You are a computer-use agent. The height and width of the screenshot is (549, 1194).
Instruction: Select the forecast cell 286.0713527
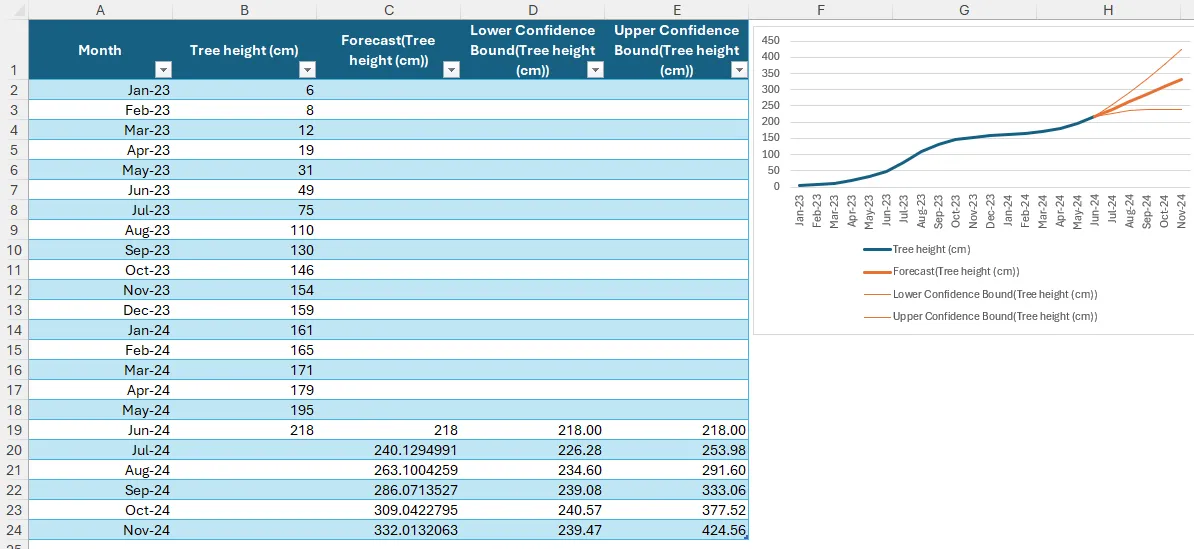389,490
